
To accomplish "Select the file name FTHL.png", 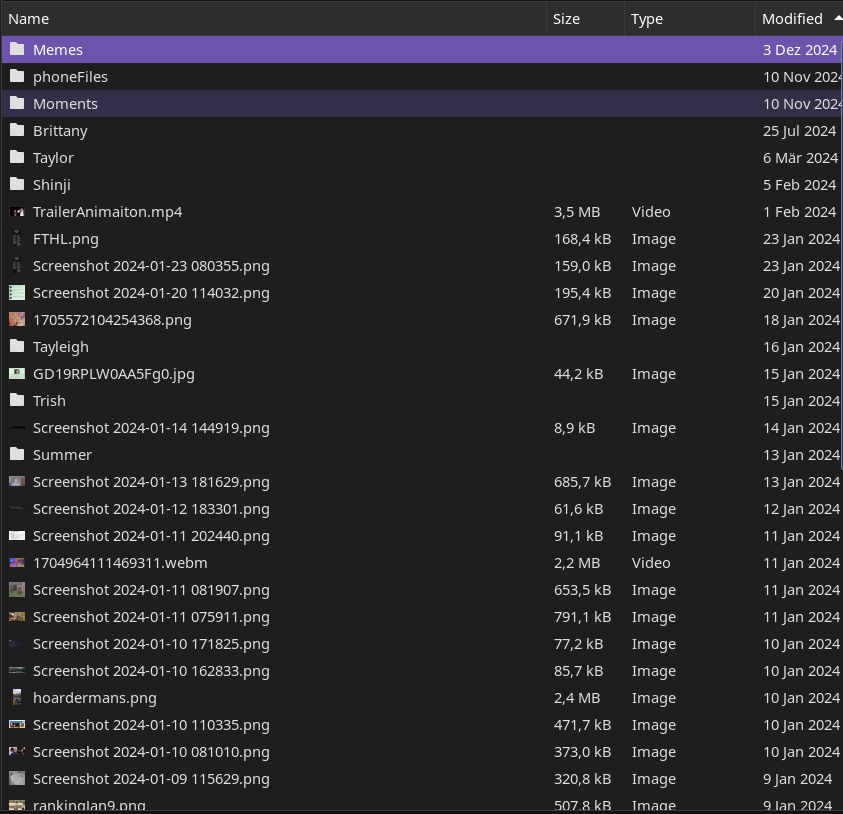I will 66,239.
